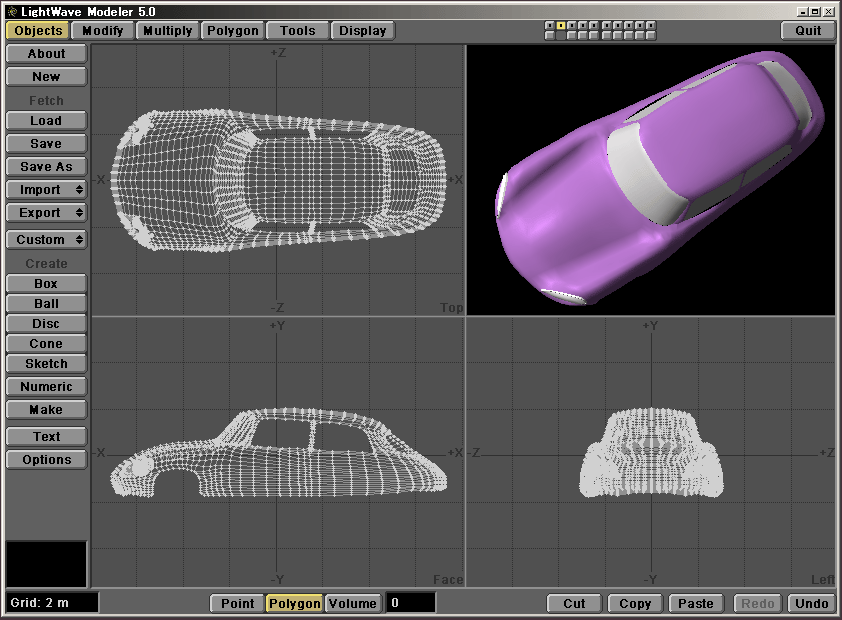Activate the first foreground layer button
Screen dimensions: 842x620
click(x=550, y=25)
